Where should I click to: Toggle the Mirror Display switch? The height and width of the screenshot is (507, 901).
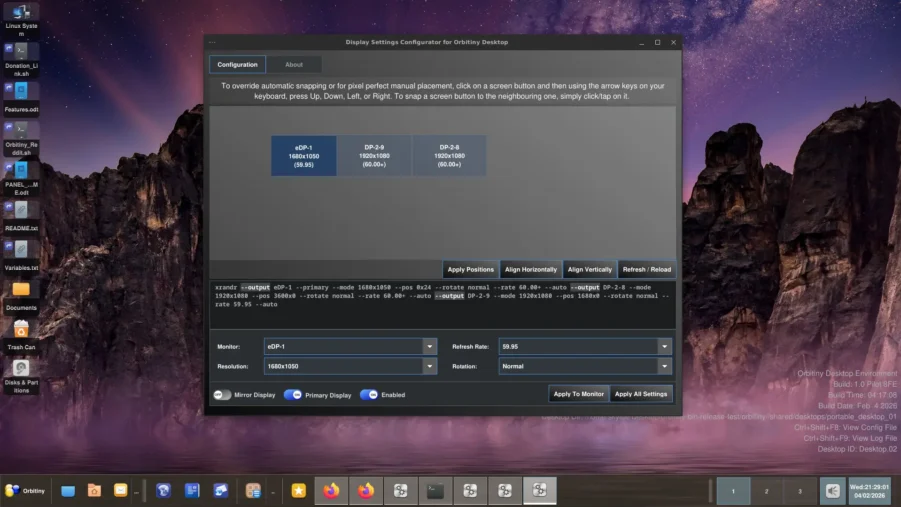[x=222, y=395]
